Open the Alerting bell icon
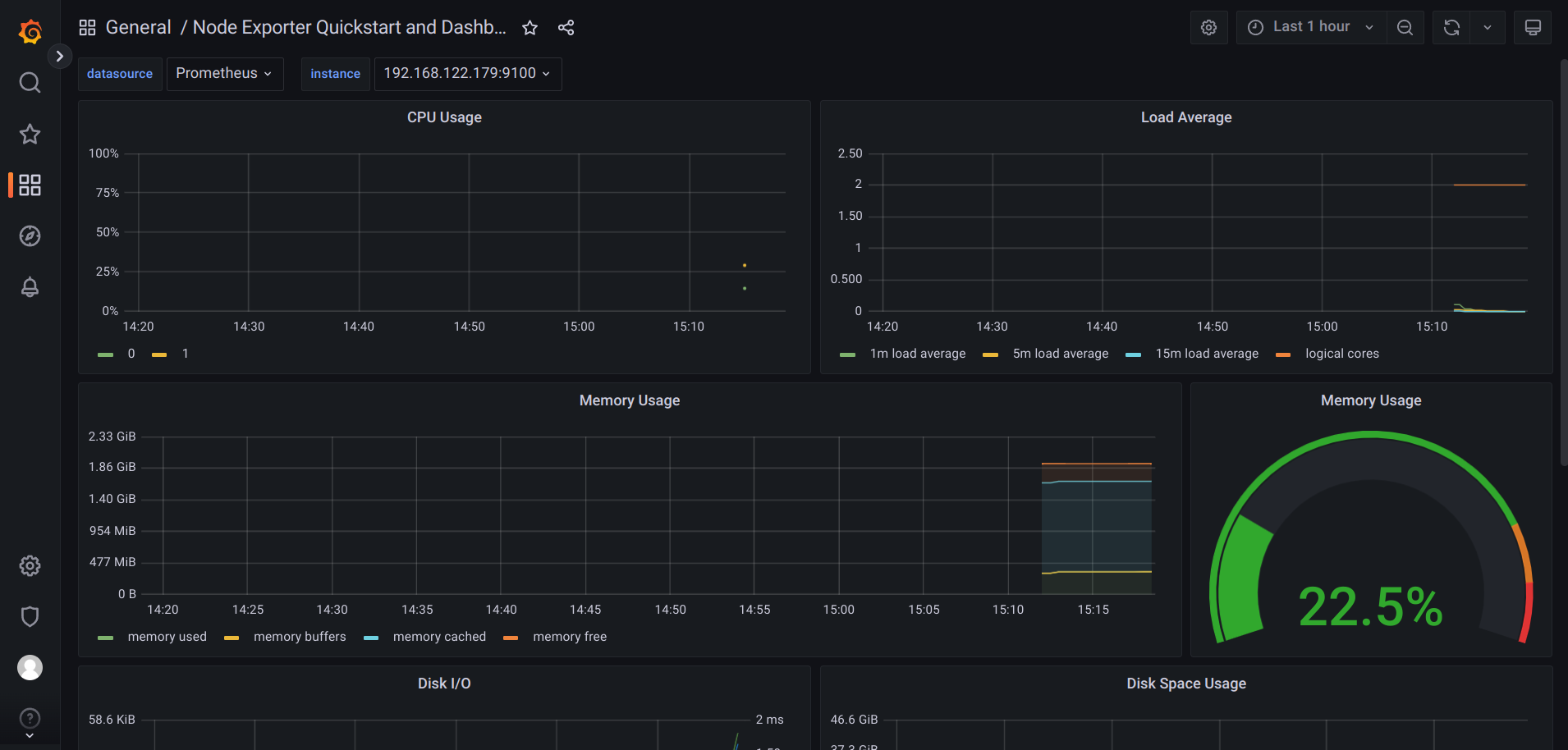This screenshot has height=750, width=1568. coord(30,286)
